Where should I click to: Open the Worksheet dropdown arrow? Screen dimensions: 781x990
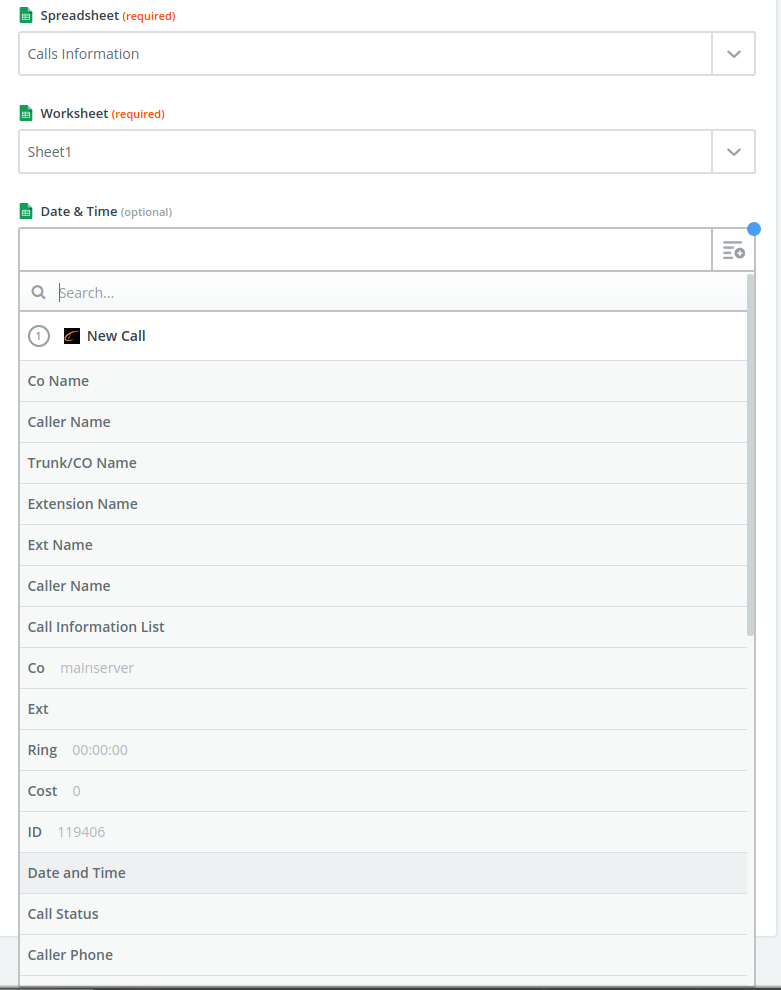pyautogui.click(x=733, y=151)
